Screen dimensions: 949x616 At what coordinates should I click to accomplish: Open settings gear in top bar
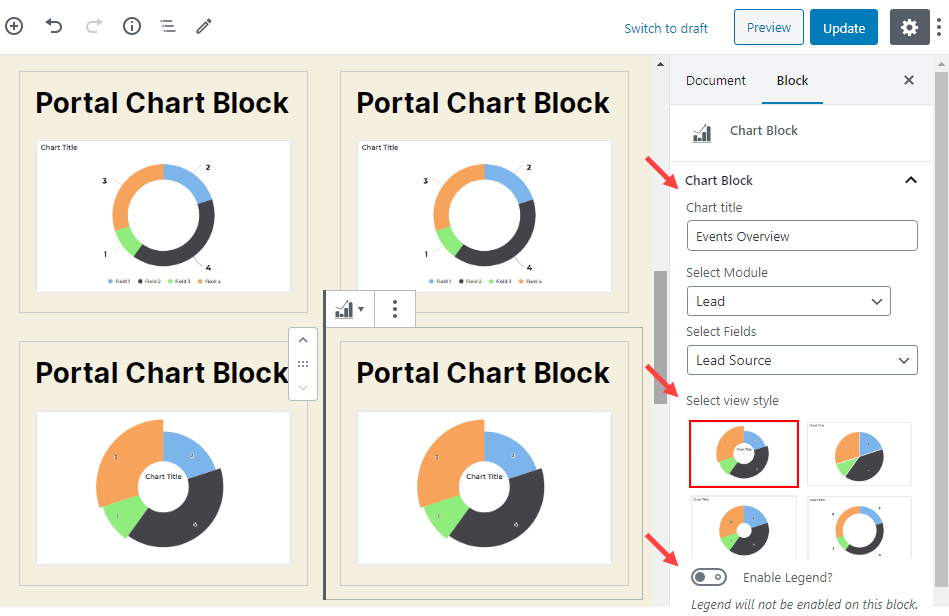point(909,28)
